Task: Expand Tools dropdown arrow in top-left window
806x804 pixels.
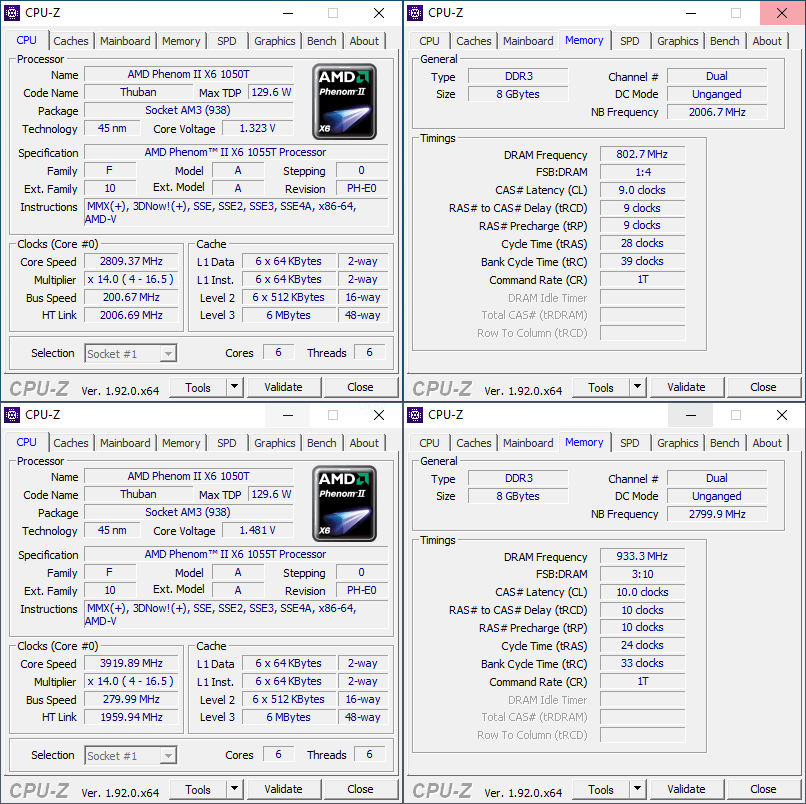Action: [234, 387]
